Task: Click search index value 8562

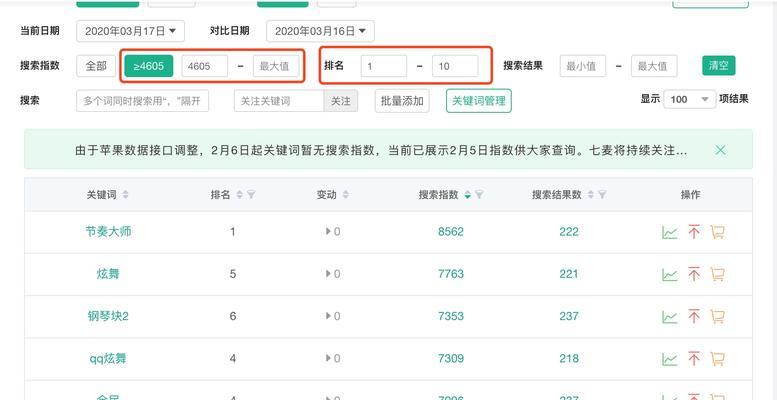Action: [x=451, y=231]
